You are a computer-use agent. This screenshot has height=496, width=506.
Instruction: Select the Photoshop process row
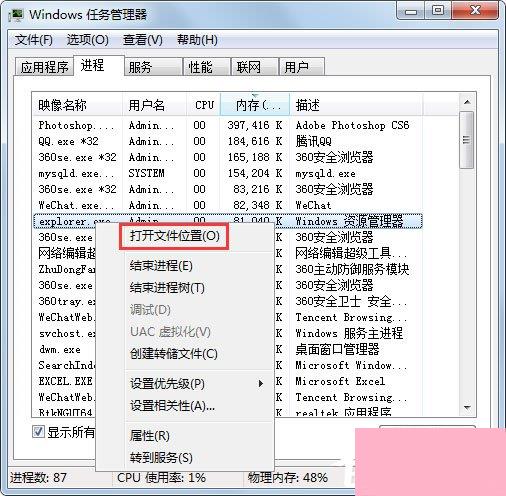pos(228,125)
